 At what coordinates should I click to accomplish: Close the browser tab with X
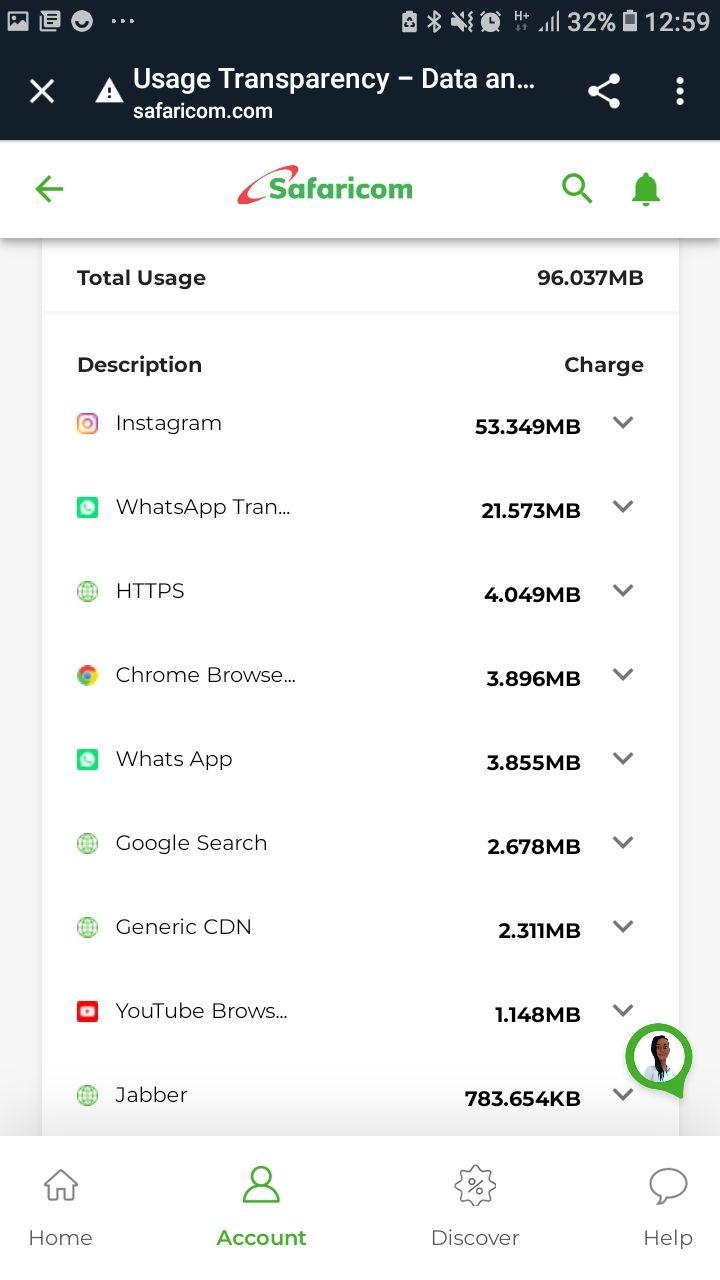coord(42,92)
